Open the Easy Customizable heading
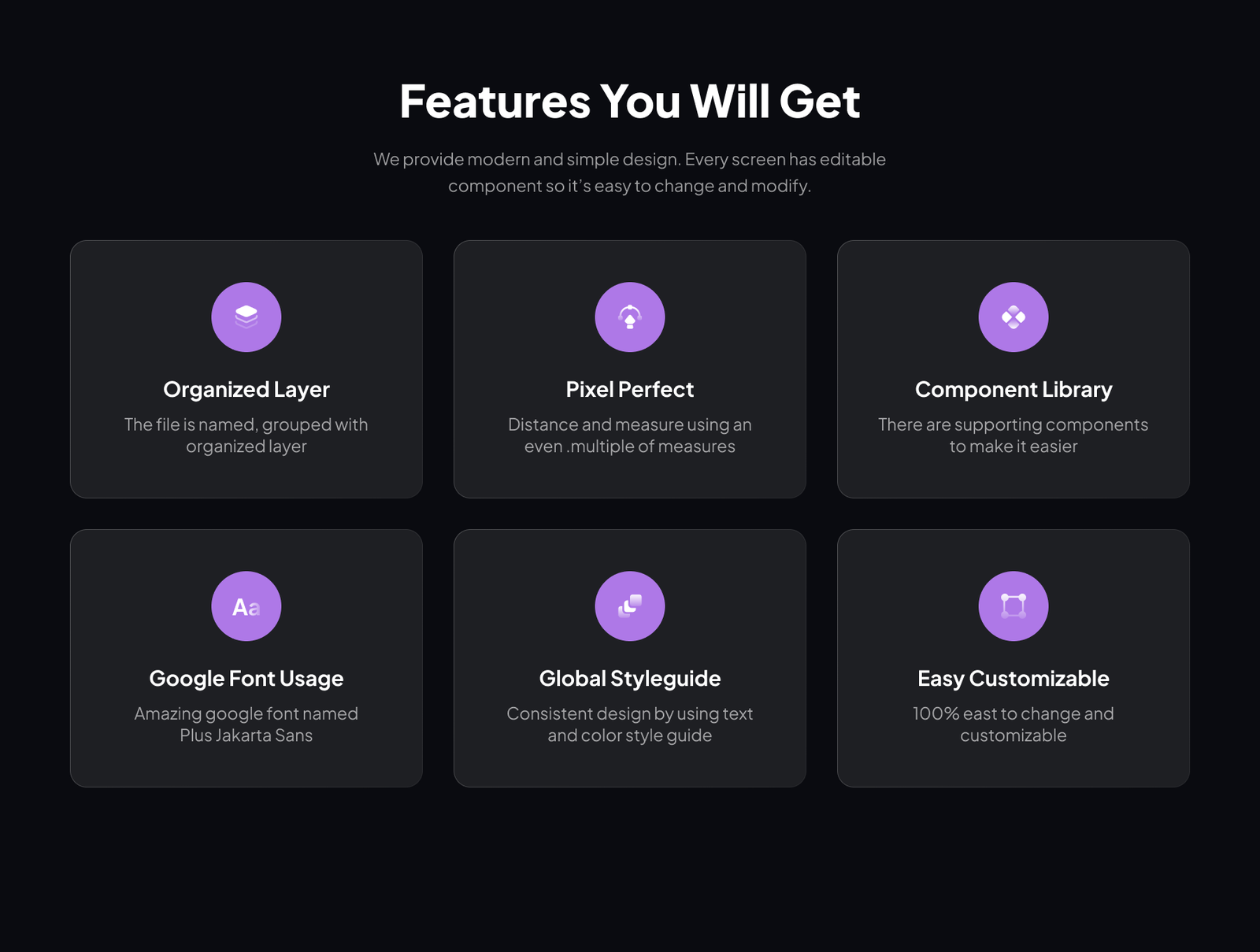Screen dimensions: 1260x952 (1014, 679)
